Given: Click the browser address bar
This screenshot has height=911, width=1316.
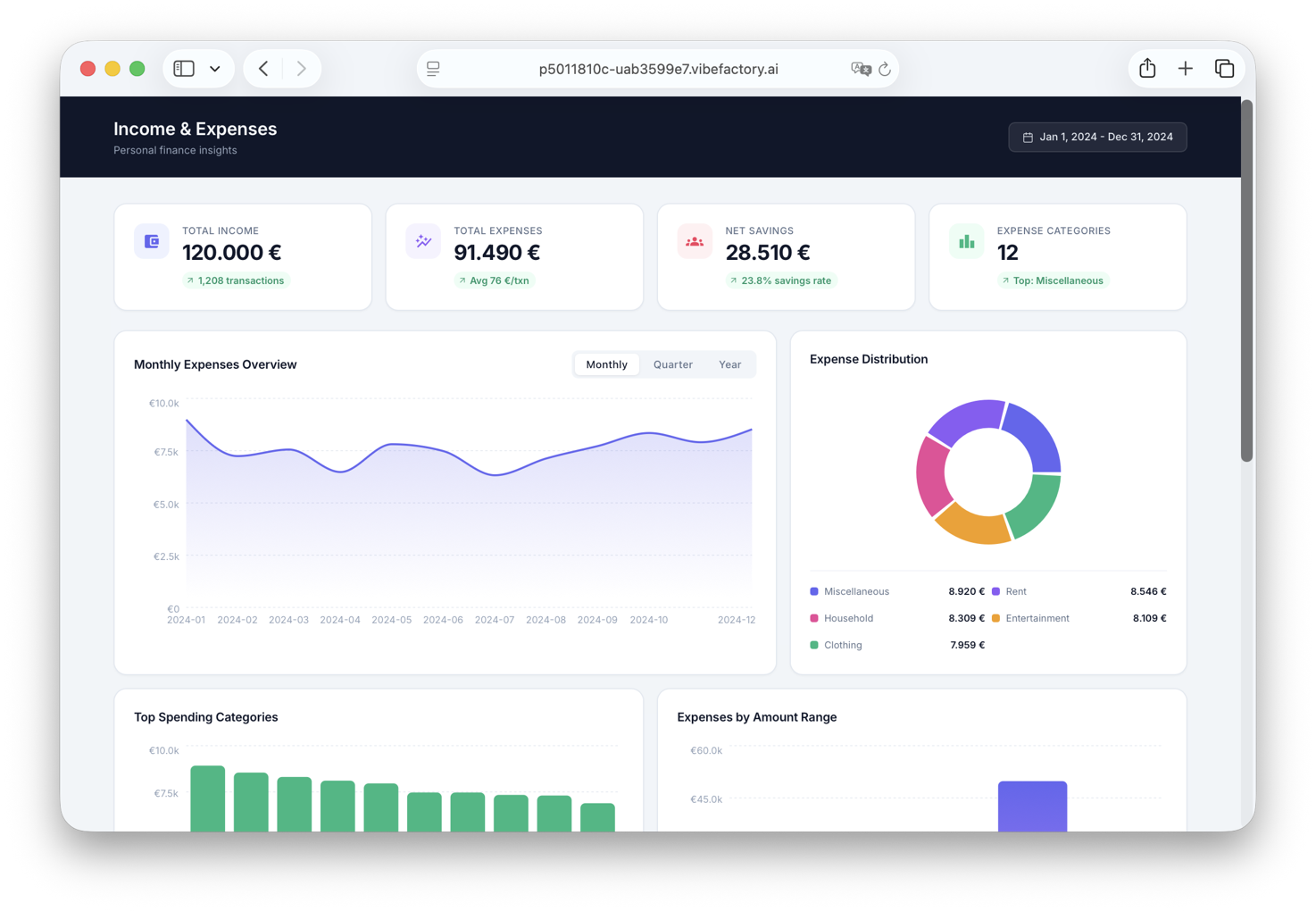Looking at the screenshot, I should pyautogui.click(x=656, y=68).
